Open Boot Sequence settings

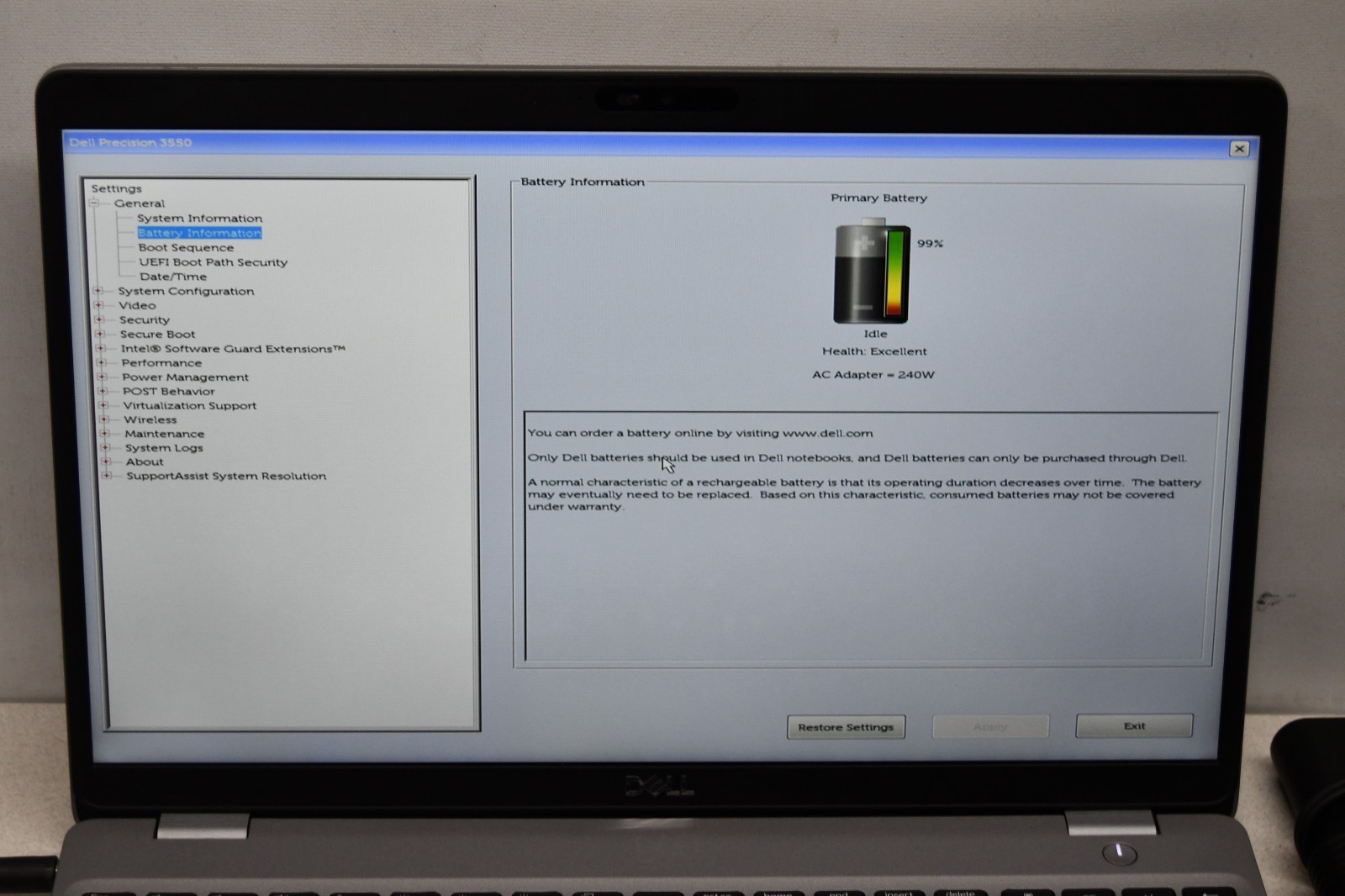pos(186,247)
